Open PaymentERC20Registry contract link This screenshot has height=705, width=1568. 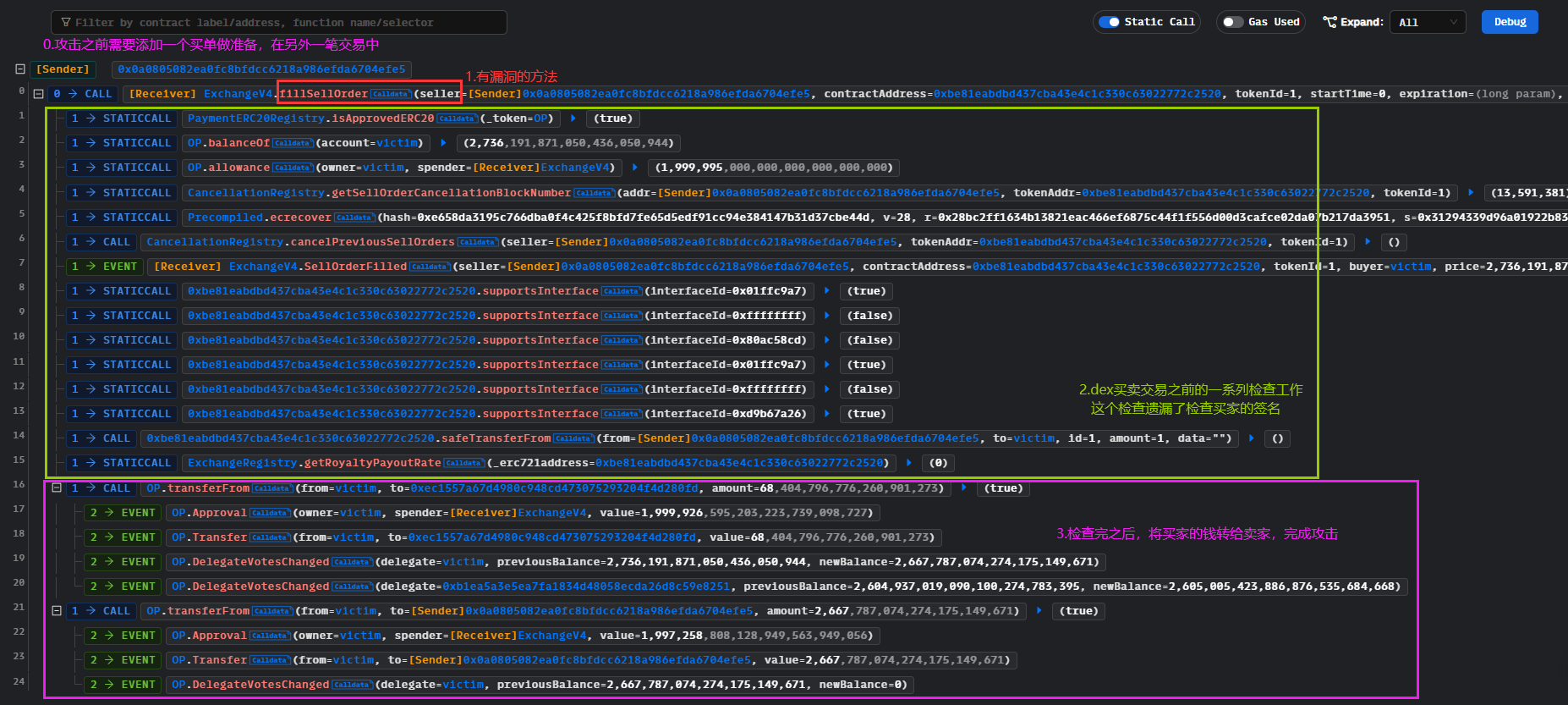256,118
